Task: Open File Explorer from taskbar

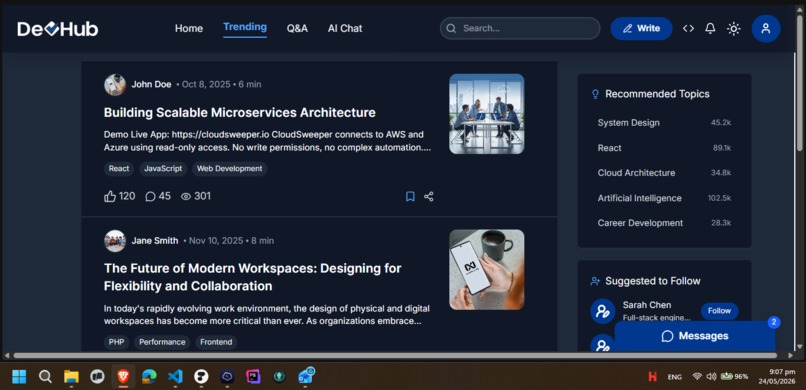Action: click(x=71, y=377)
